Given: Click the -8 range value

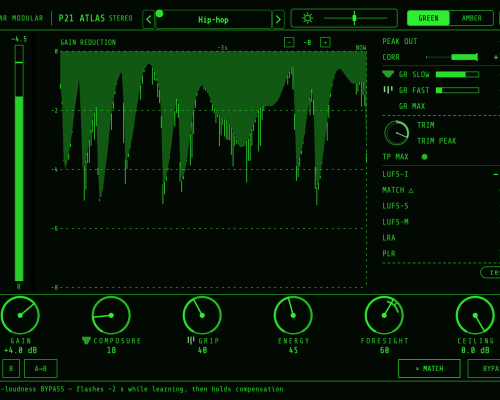Looking at the screenshot, I should pyautogui.click(x=307, y=43).
